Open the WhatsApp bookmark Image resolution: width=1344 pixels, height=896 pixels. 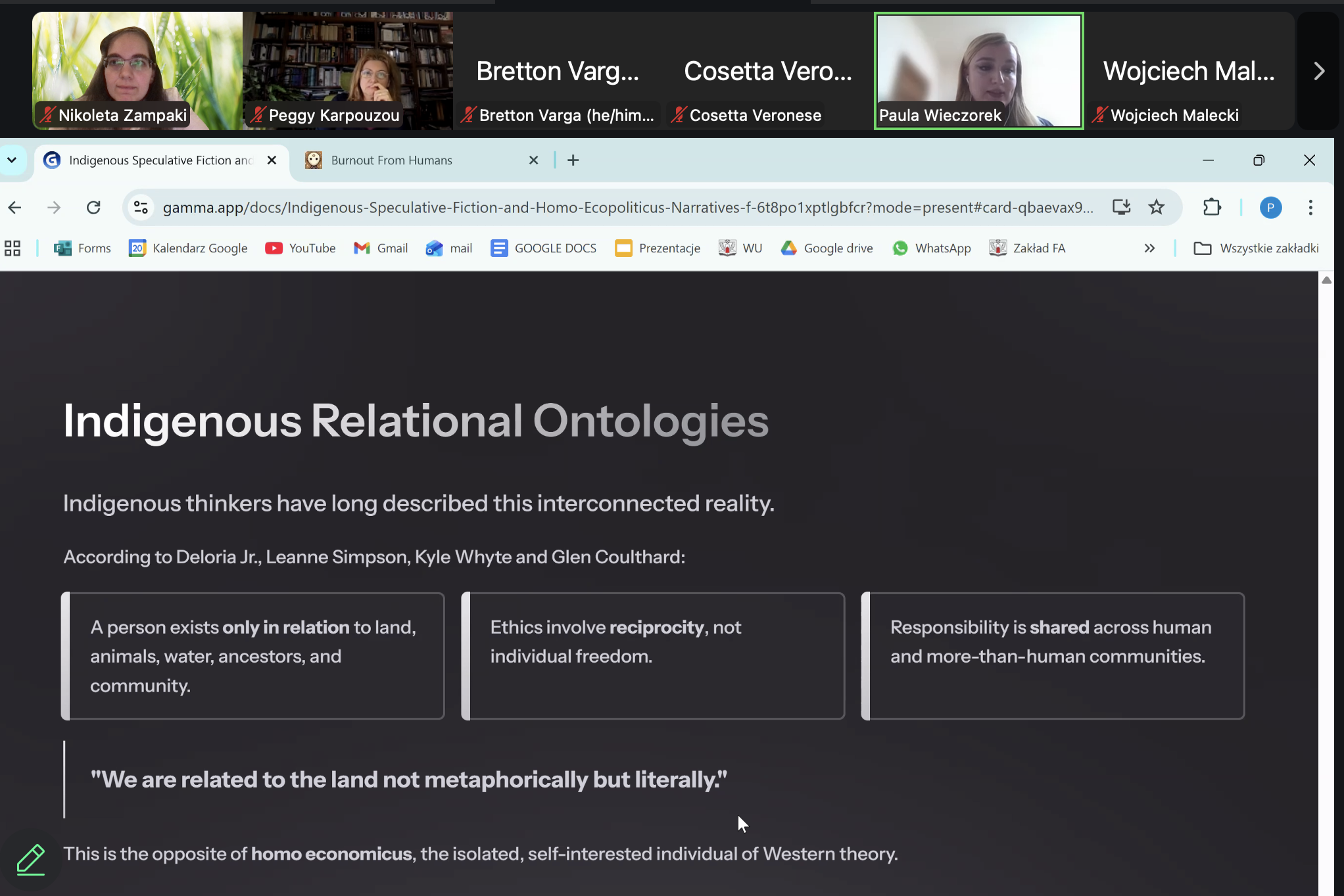(932, 248)
